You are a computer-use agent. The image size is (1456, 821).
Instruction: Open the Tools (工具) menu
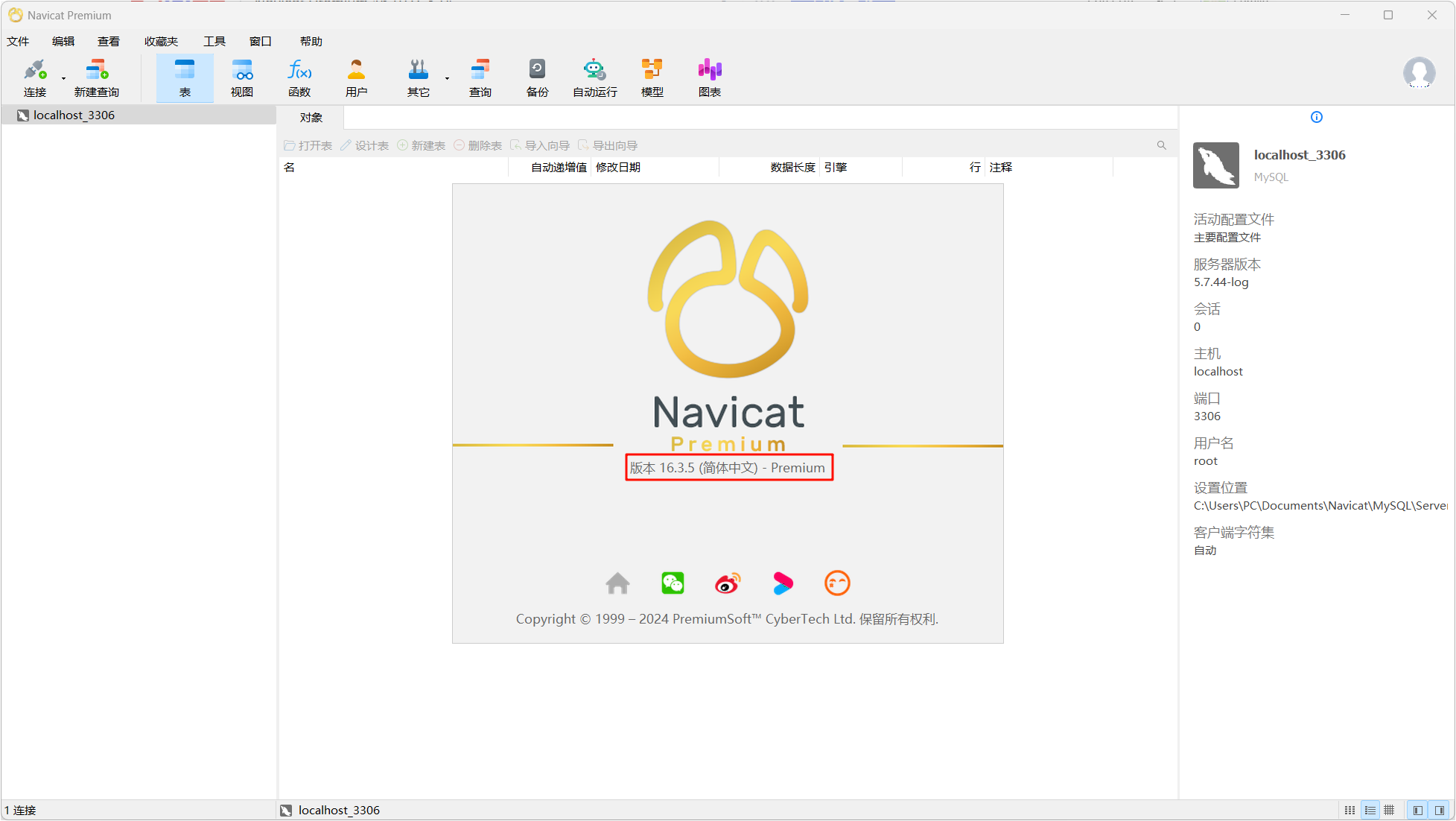coord(214,41)
